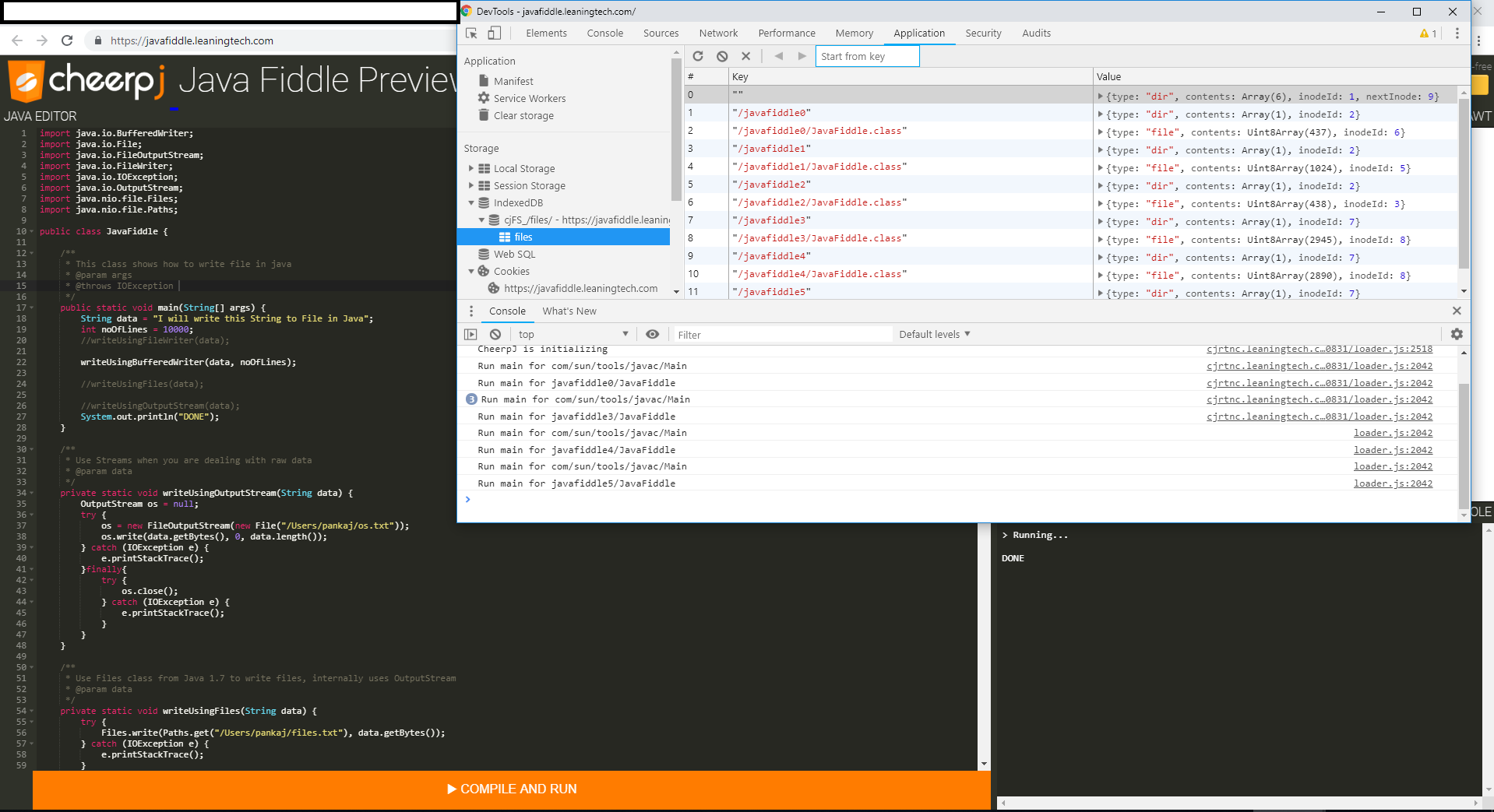Expand the /javafiddle0 dir value triangle

1101,114
